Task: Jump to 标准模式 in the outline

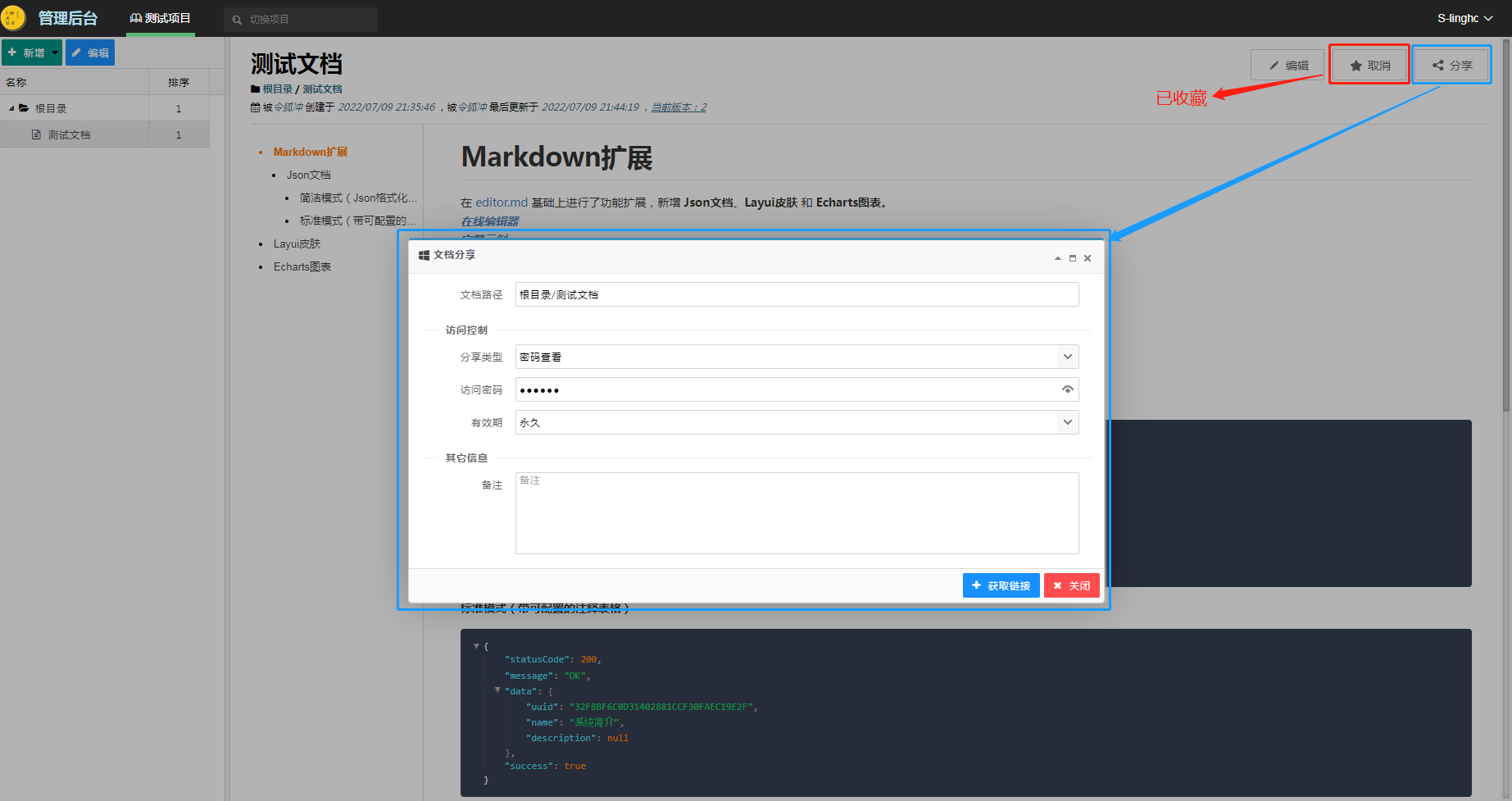Action: pos(358,221)
